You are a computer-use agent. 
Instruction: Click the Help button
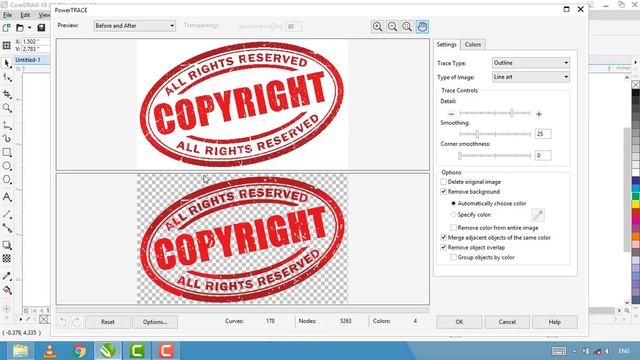pyautogui.click(x=554, y=322)
